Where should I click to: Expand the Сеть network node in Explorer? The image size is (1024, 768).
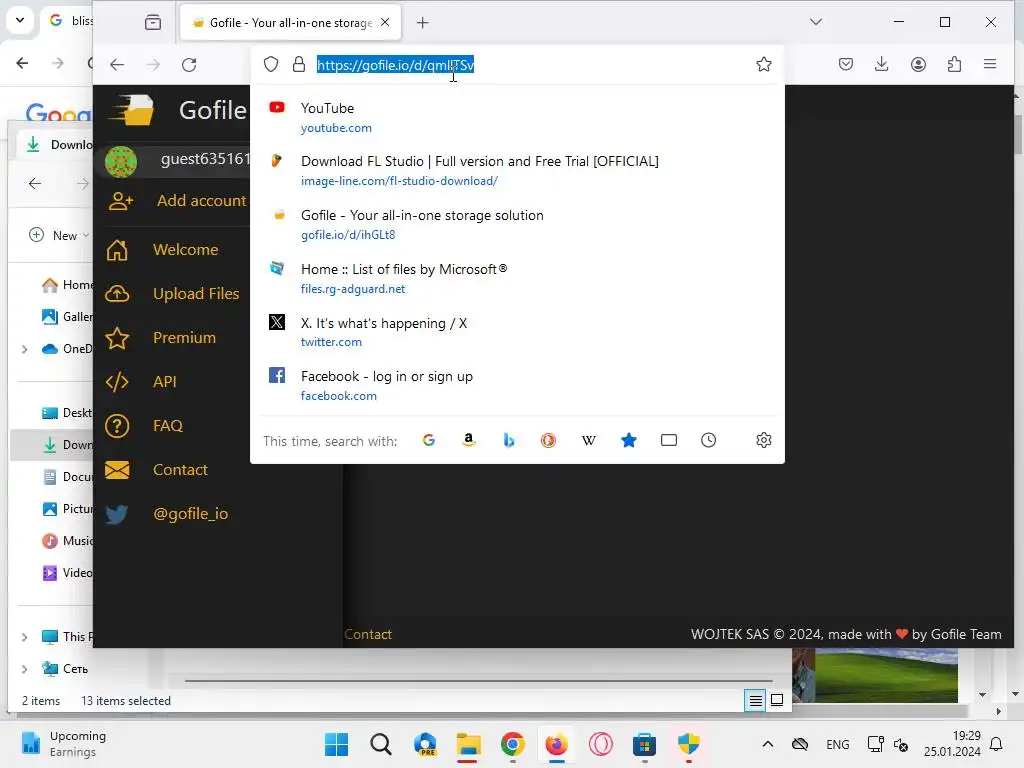24,669
